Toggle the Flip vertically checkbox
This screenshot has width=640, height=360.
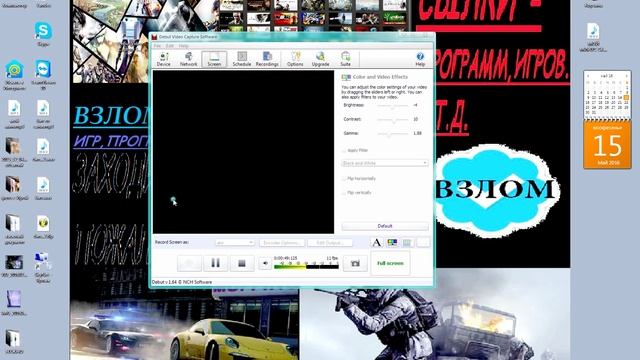344,193
